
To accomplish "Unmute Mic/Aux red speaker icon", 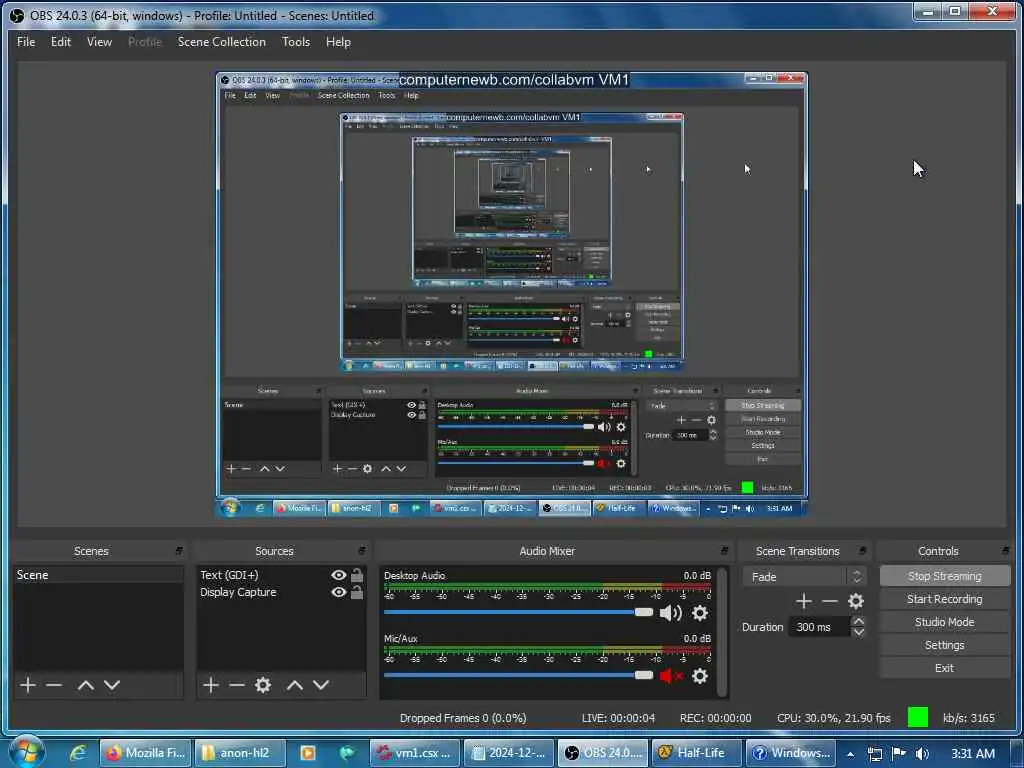I will pos(670,676).
